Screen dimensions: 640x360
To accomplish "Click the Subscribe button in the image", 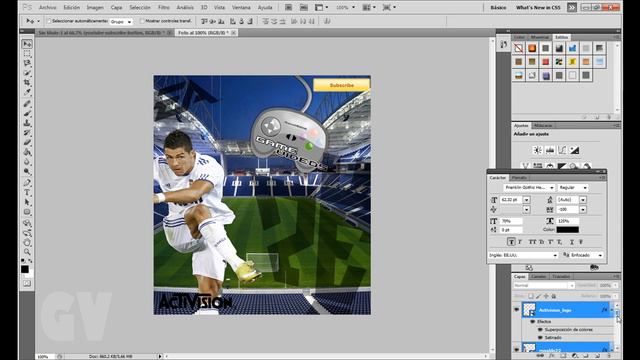I will click(x=342, y=85).
